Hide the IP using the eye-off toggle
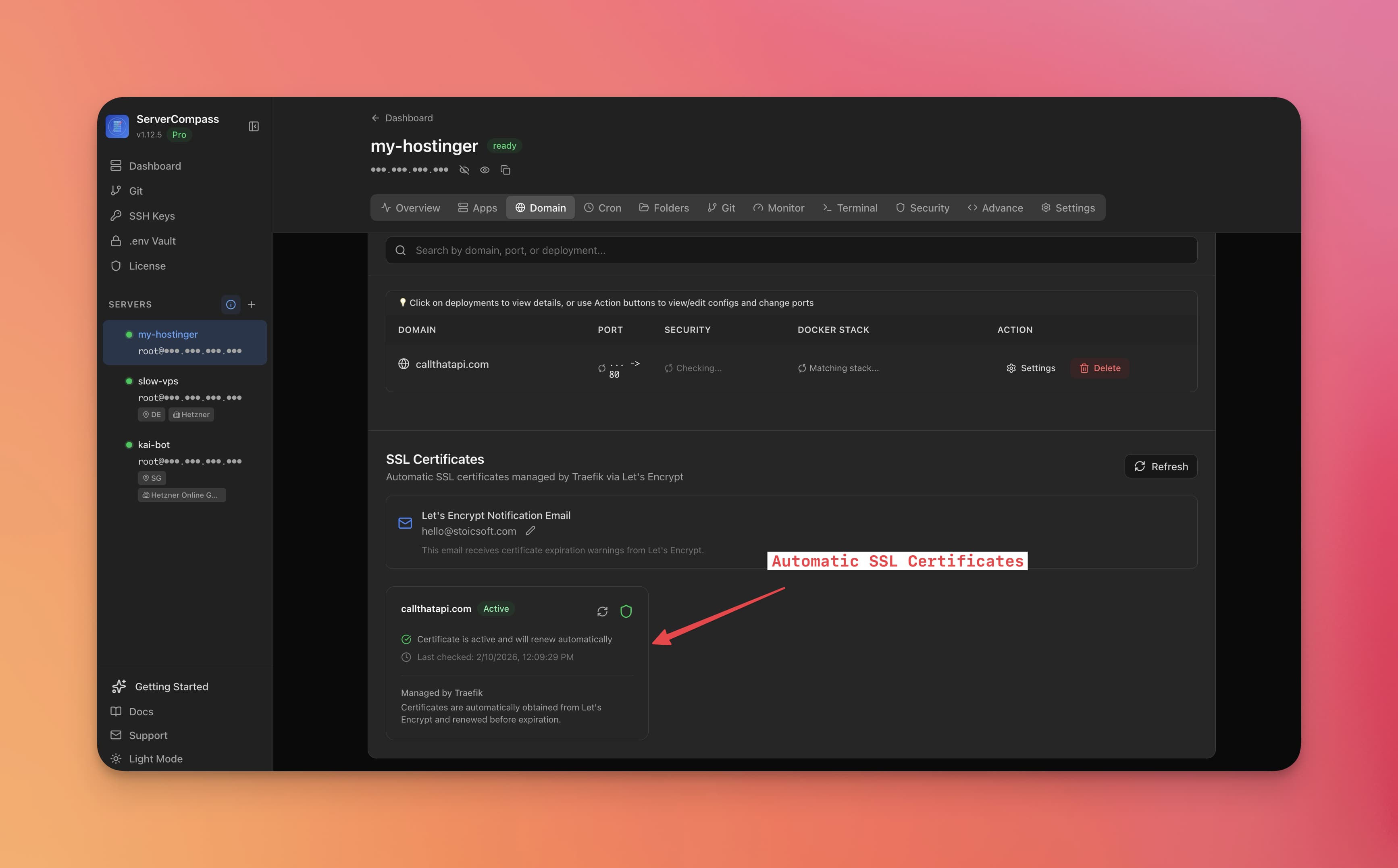Screen dimensions: 1398x868 464,170
